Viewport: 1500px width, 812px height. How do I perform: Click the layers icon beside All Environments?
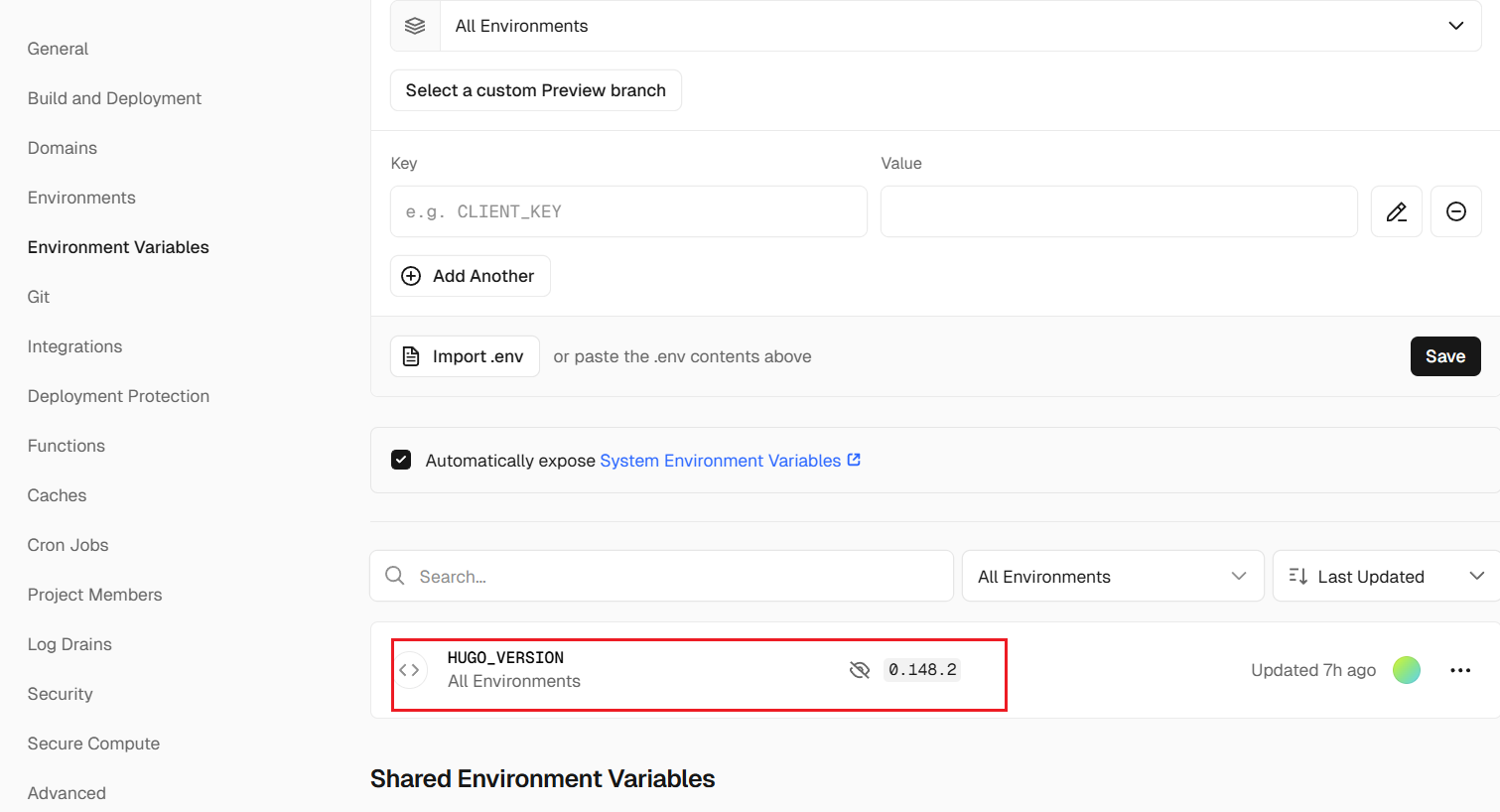pyautogui.click(x=415, y=26)
